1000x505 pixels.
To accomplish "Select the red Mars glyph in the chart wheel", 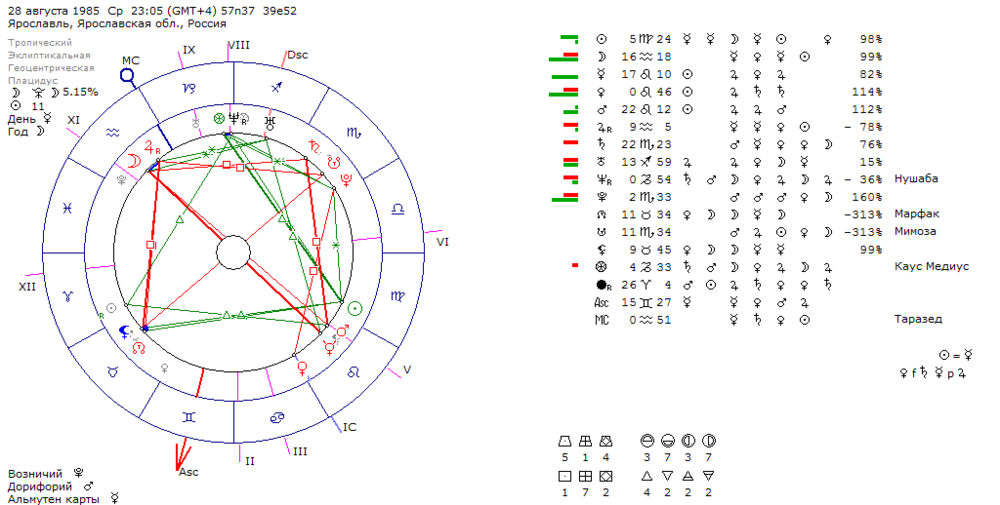I will (343, 330).
